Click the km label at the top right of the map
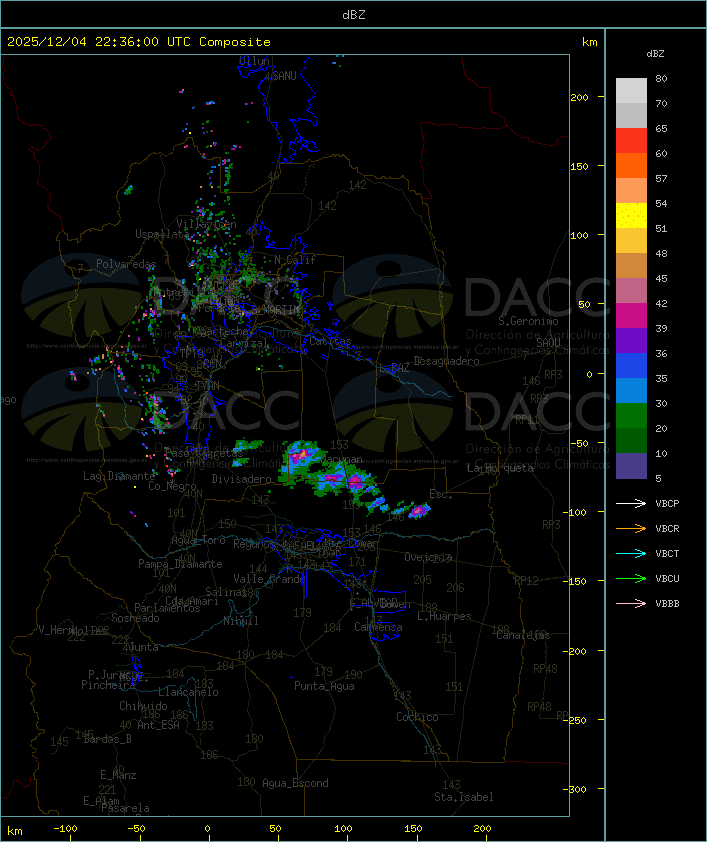This screenshot has height=842, width=707. coord(589,42)
